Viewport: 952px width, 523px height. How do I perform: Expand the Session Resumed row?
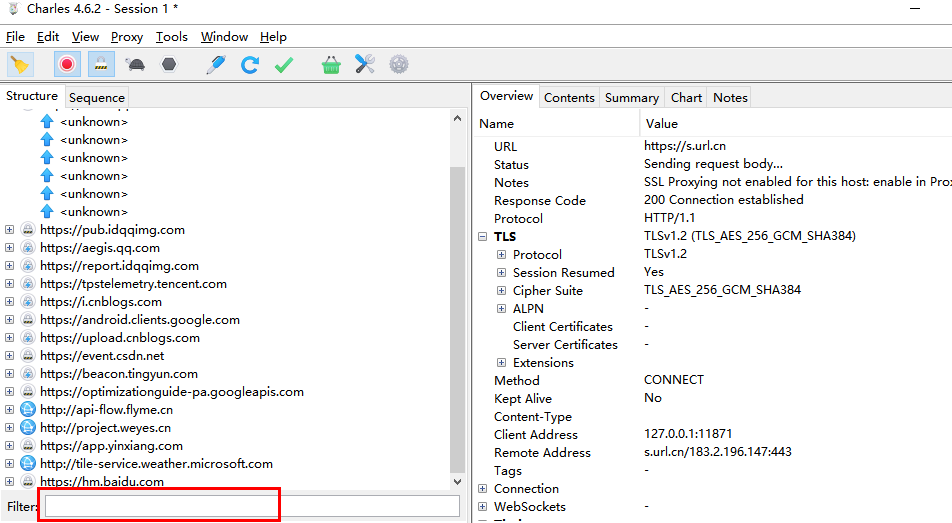(x=502, y=272)
